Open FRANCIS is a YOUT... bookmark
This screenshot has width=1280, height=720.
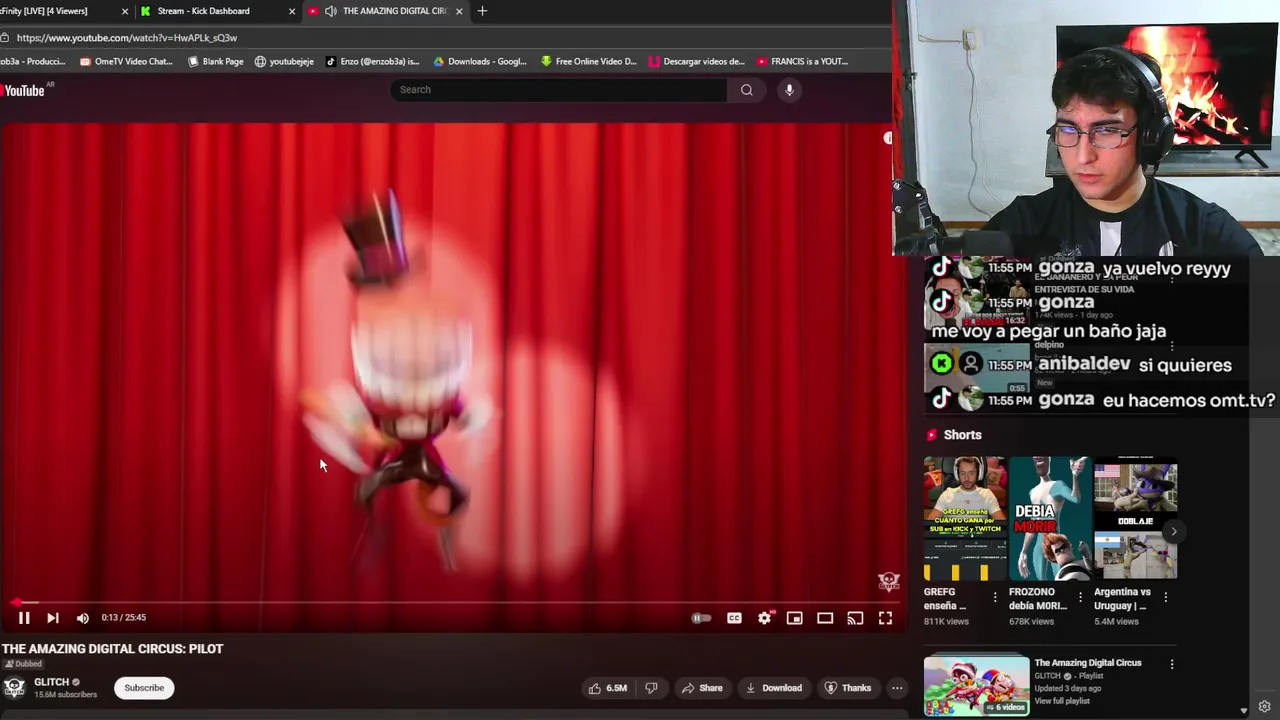coord(803,61)
